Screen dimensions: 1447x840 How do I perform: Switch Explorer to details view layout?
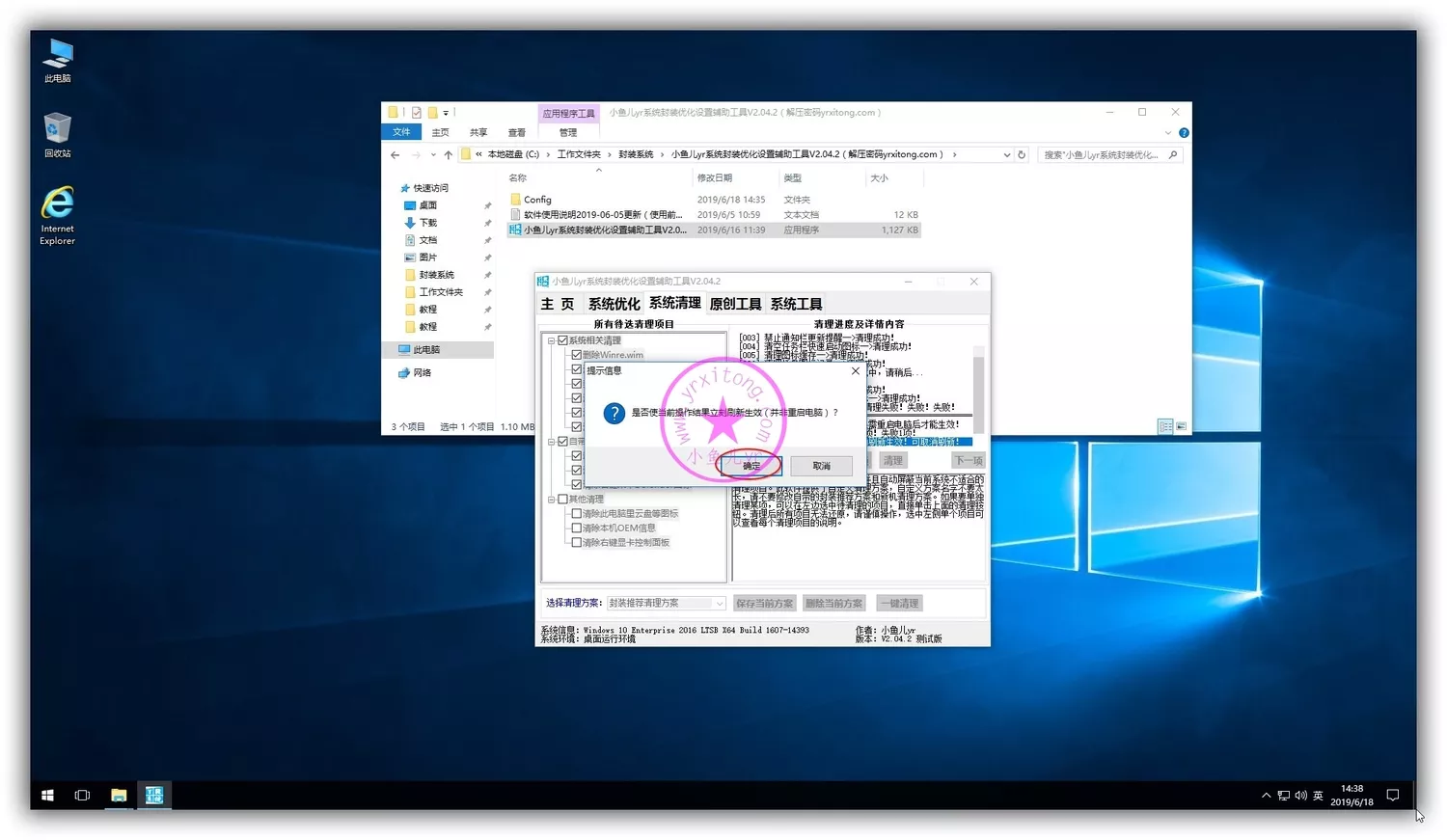1165,426
